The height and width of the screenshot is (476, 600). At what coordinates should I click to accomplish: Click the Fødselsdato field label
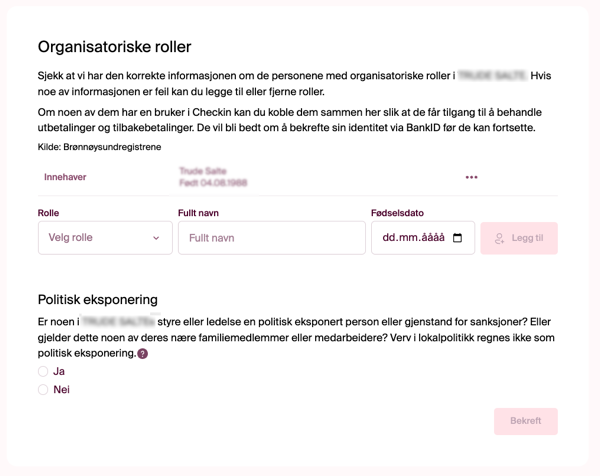pos(397,213)
